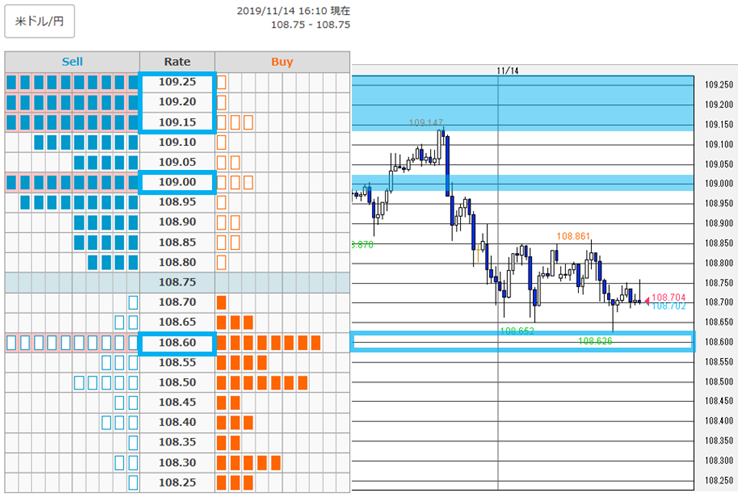Viewport: 740px width, 499px height.
Task: Click the 108.652 green low label on chart
Action: pyautogui.click(x=517, y=331)
